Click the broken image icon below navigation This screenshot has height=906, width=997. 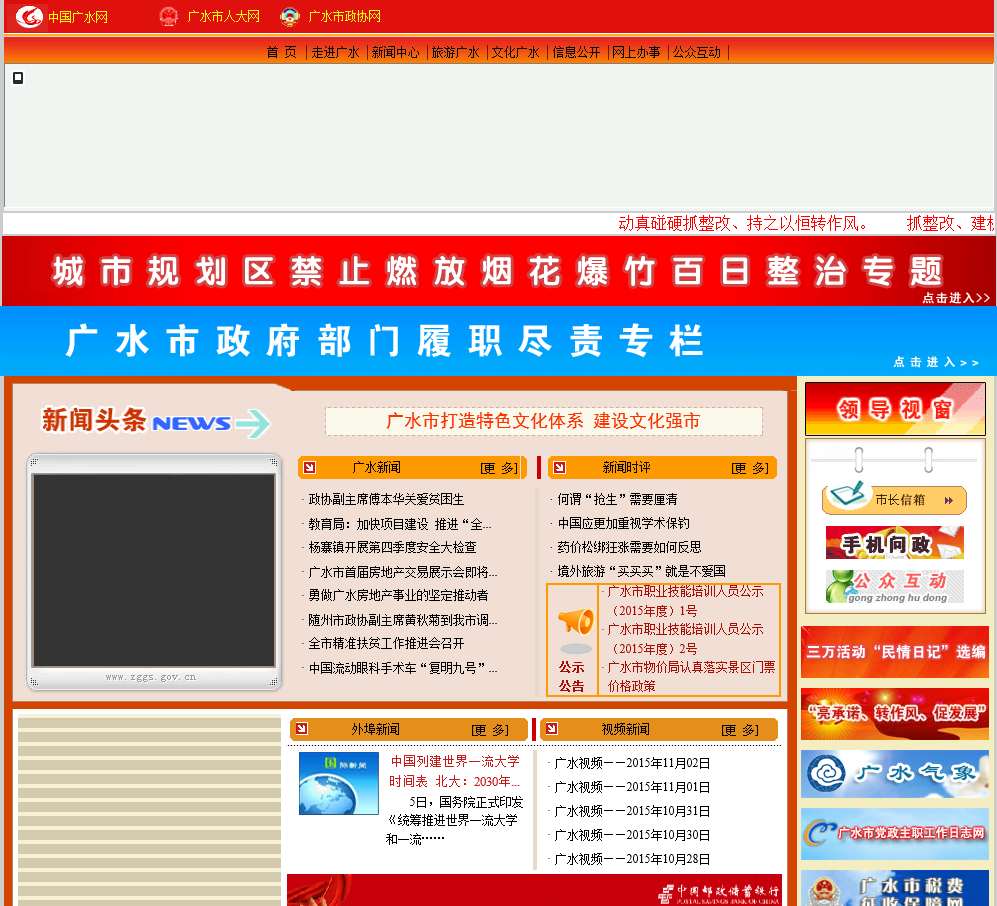click(18, 78)
